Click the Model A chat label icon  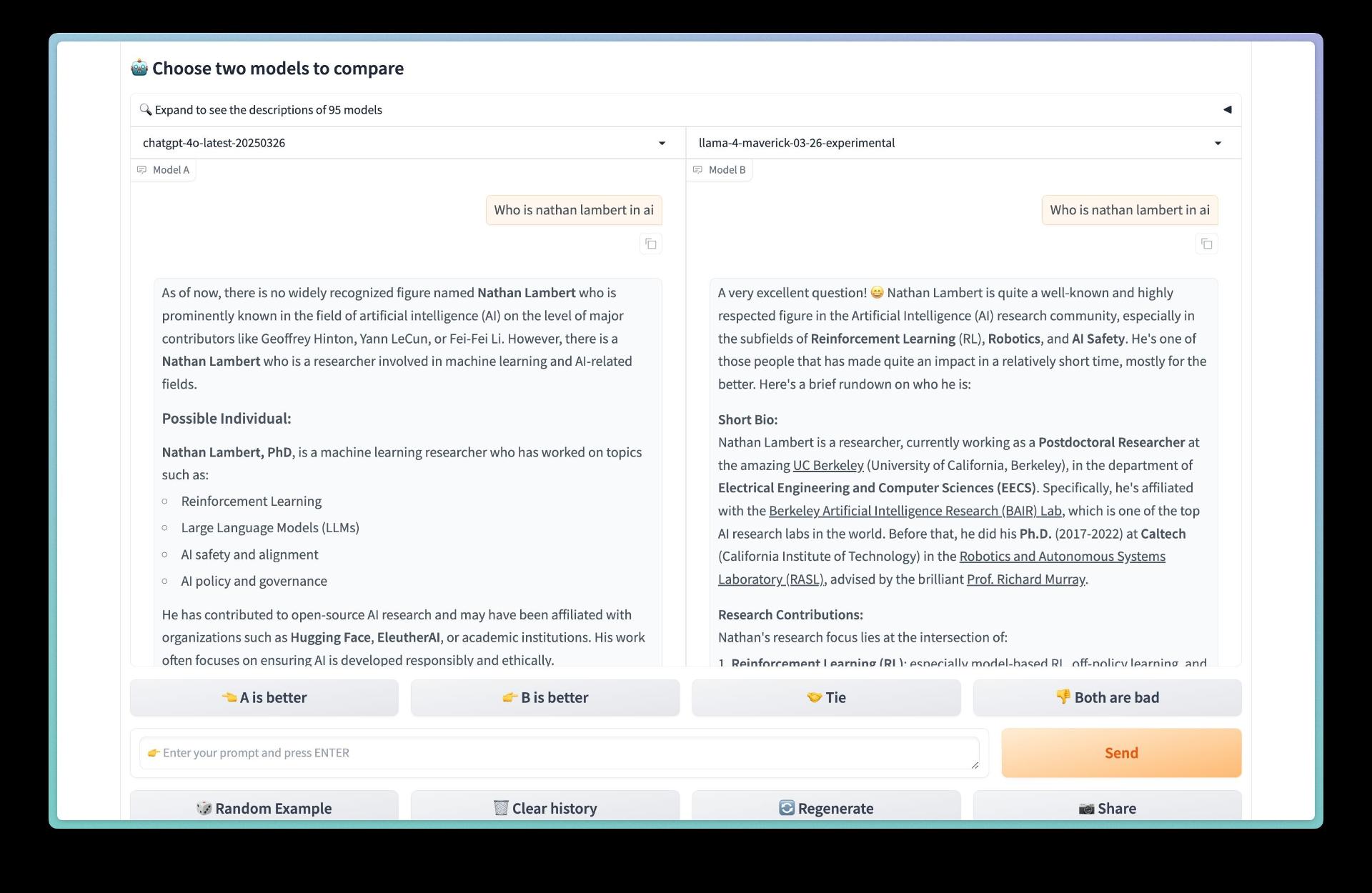[141, 170]
